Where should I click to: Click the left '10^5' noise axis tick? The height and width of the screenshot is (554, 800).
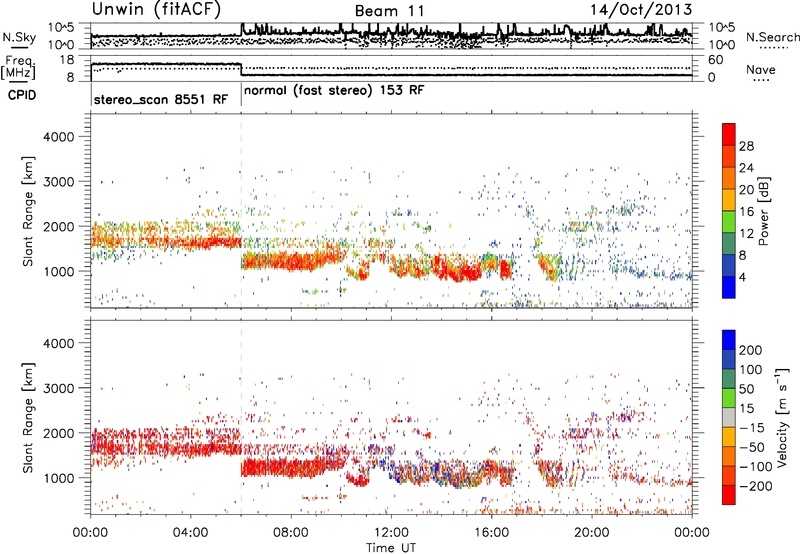[x=61, y=27]
